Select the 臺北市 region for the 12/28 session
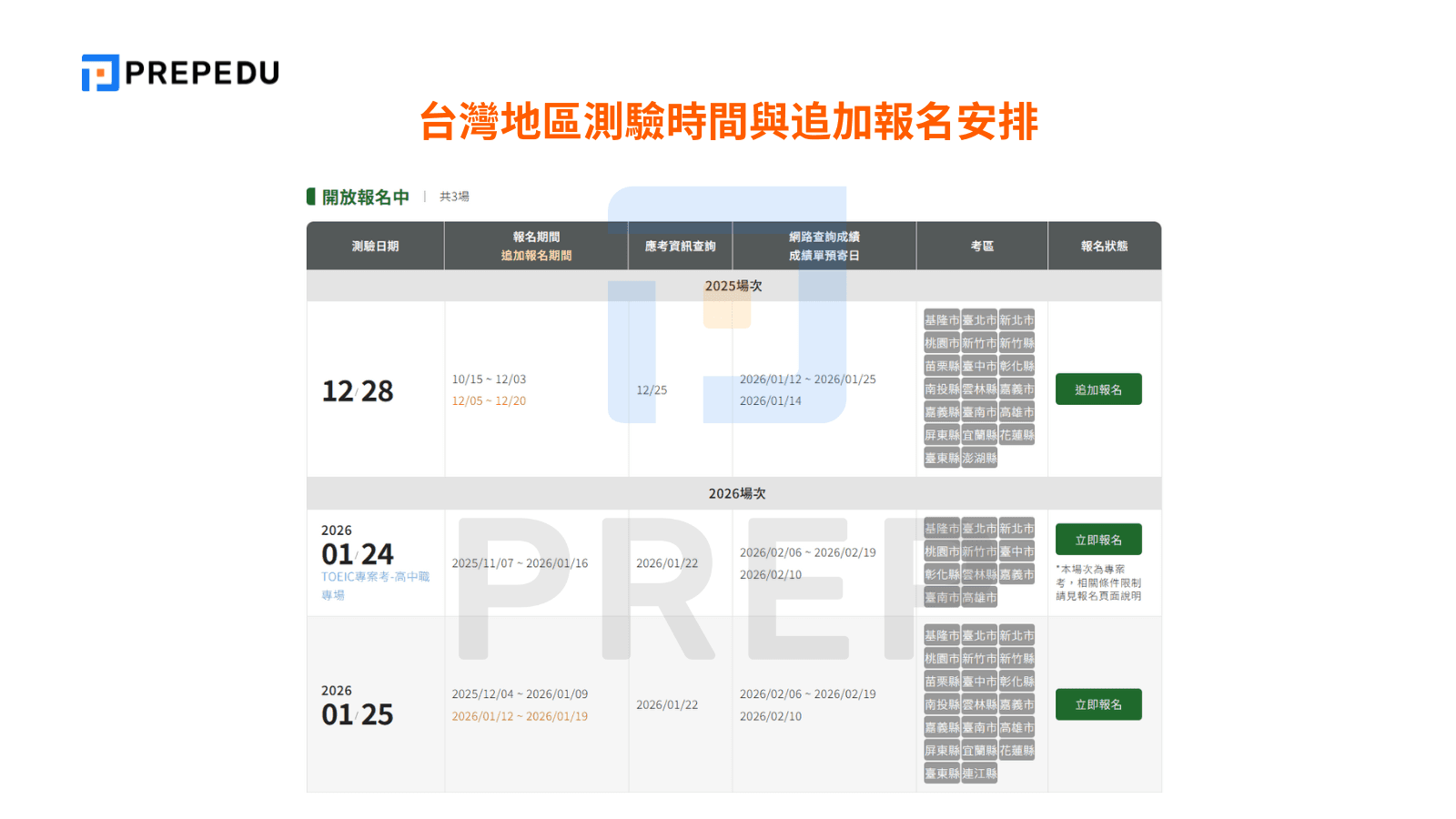 tap(981, 320)
